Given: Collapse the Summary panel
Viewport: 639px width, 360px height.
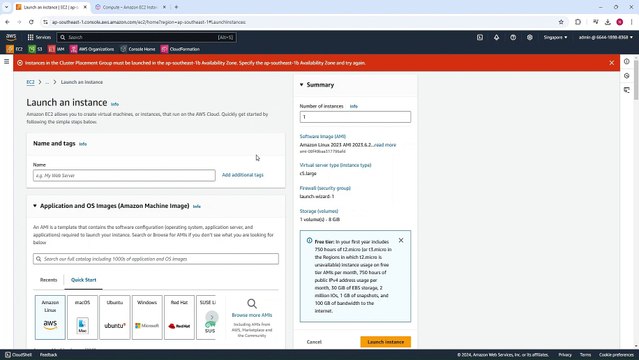Looking at the screenshot, I should click(302, 85).
